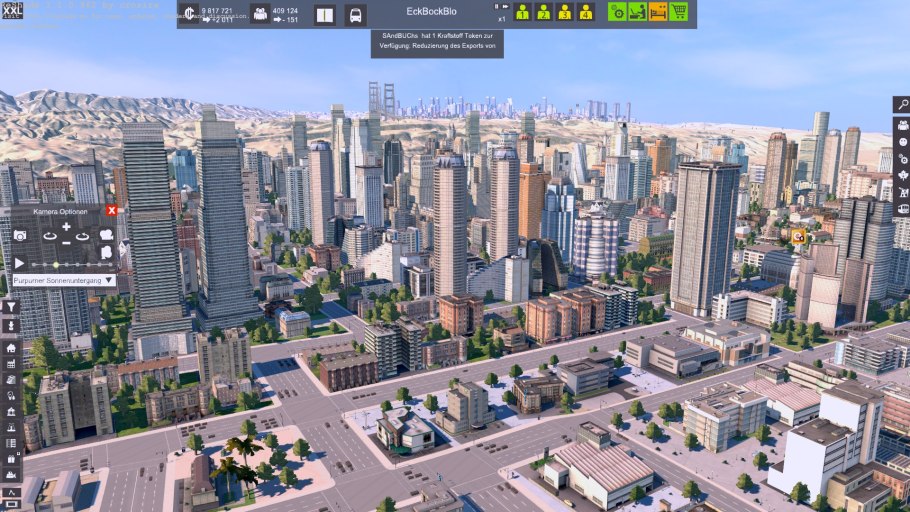Select yellow citizen class tab 4
Image resolution: width=910 pixels, height=512 pixels.
tap(586, 13)
